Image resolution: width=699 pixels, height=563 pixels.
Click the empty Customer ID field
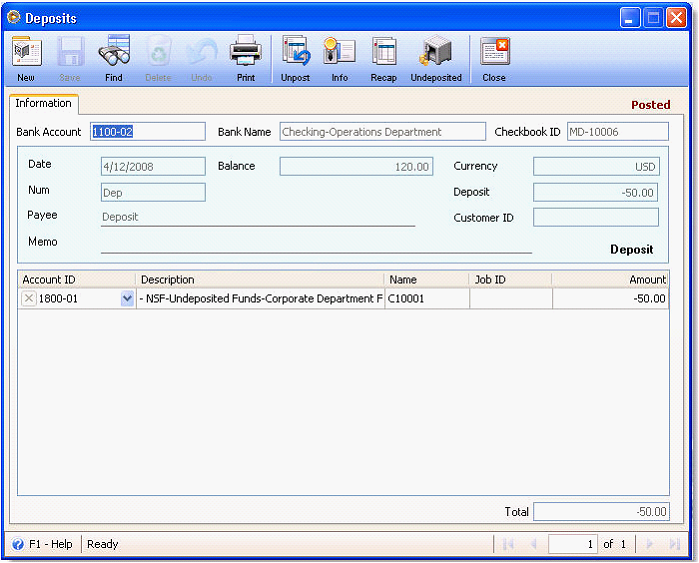596,218
